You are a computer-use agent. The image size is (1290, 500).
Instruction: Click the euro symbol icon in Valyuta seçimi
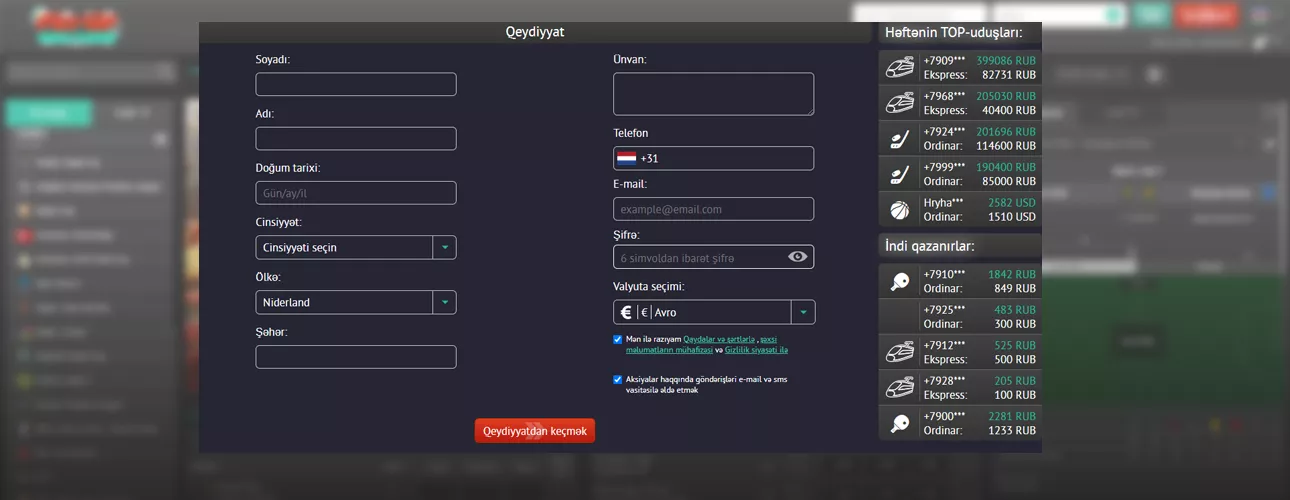(x=626, y=312)
